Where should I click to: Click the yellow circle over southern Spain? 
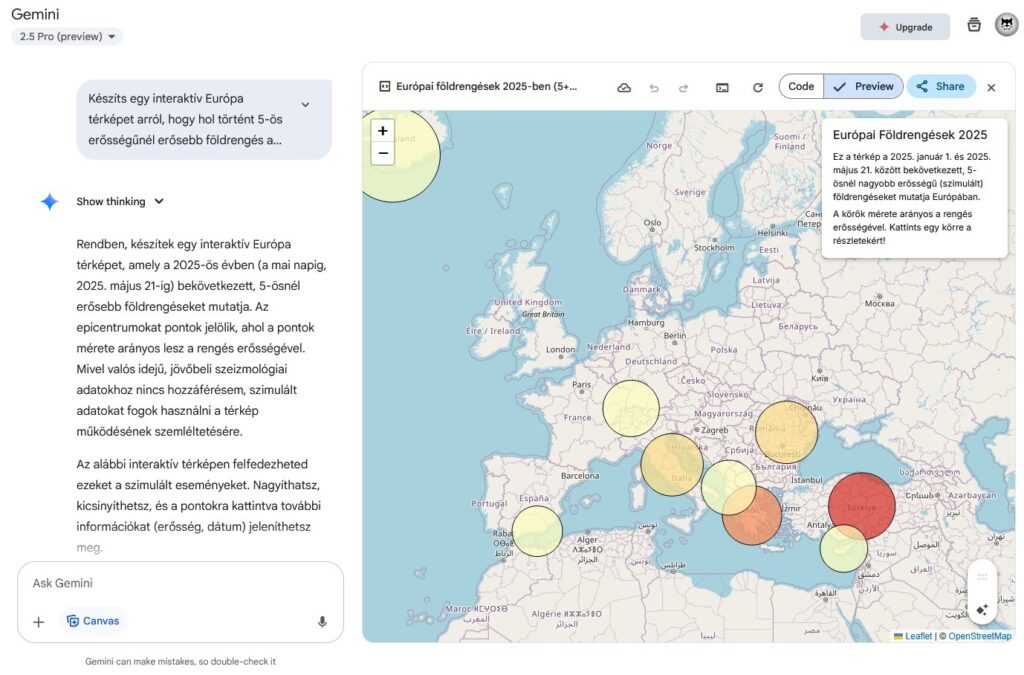pos(537,531)
